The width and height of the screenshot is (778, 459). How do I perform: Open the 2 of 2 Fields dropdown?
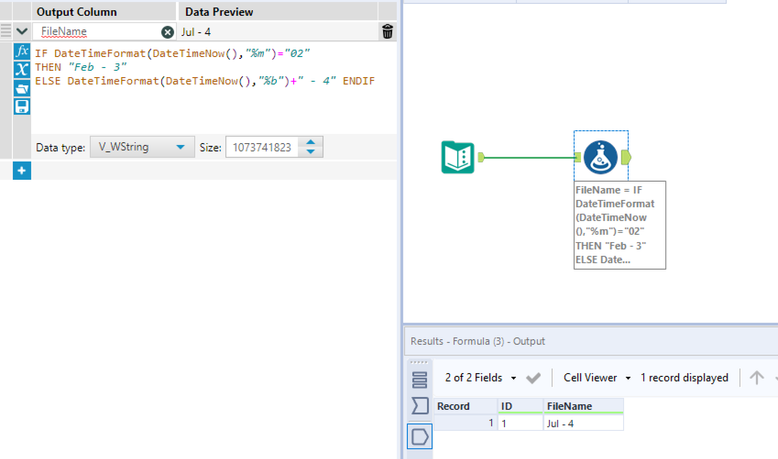(x=480, y=378)
